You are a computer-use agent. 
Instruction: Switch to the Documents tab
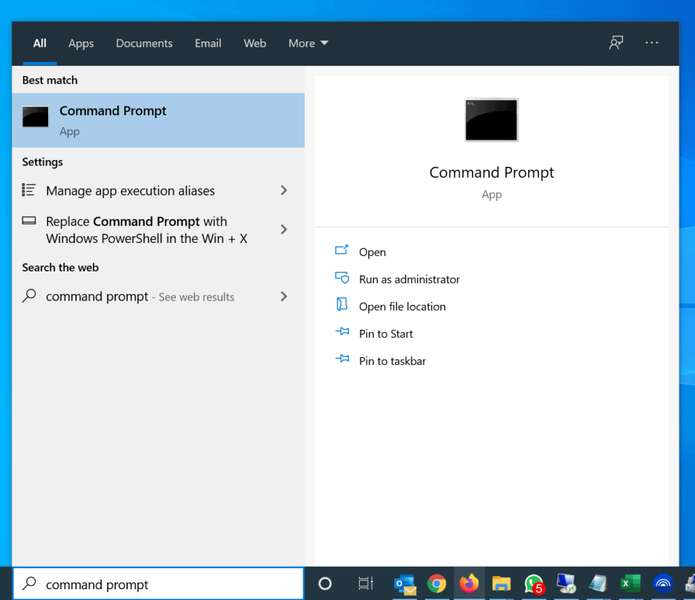(x=144, y=43)
